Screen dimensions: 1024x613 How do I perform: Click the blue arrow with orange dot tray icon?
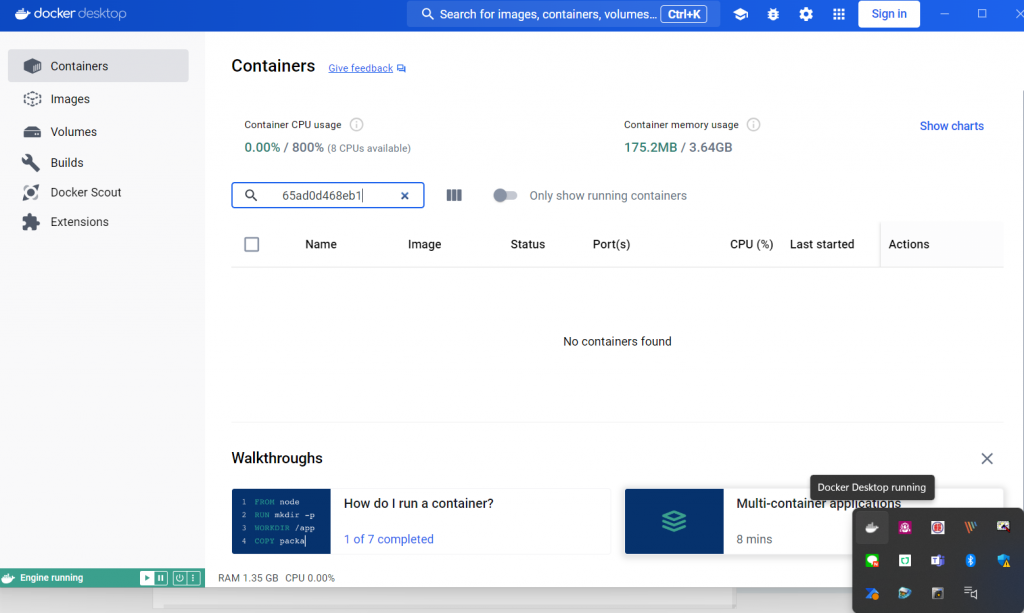[x=872, y=593]
